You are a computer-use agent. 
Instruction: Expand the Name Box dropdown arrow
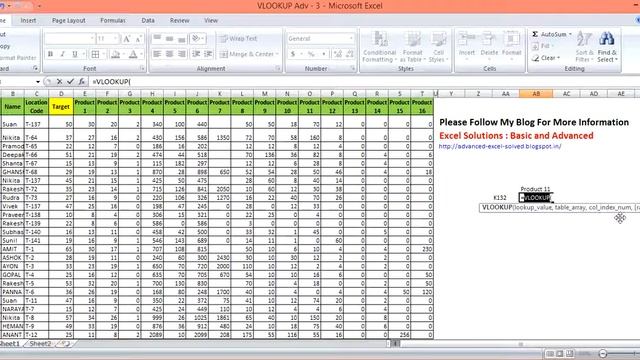(38, 82)
